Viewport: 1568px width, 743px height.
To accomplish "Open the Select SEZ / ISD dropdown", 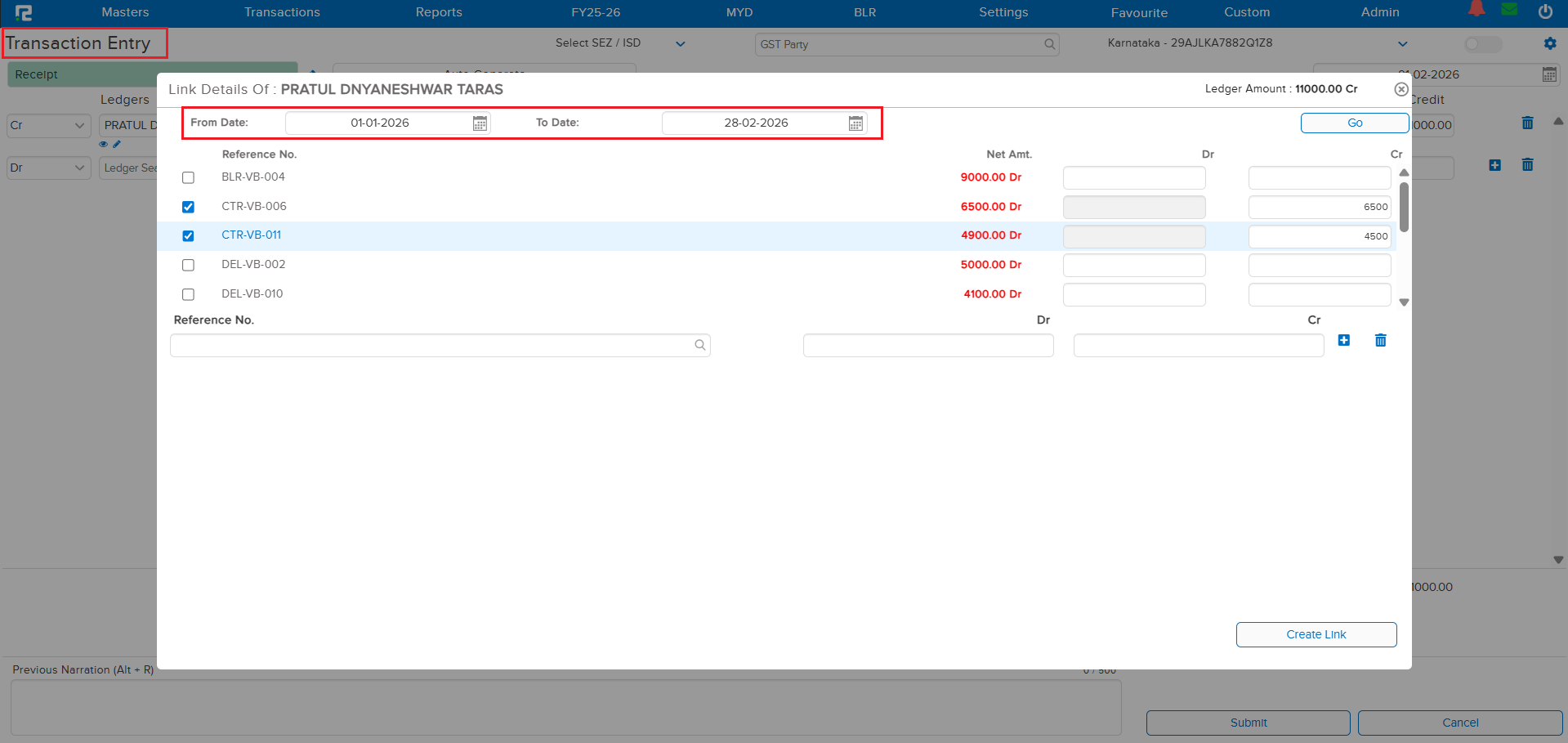I will [x=681, y=43].
